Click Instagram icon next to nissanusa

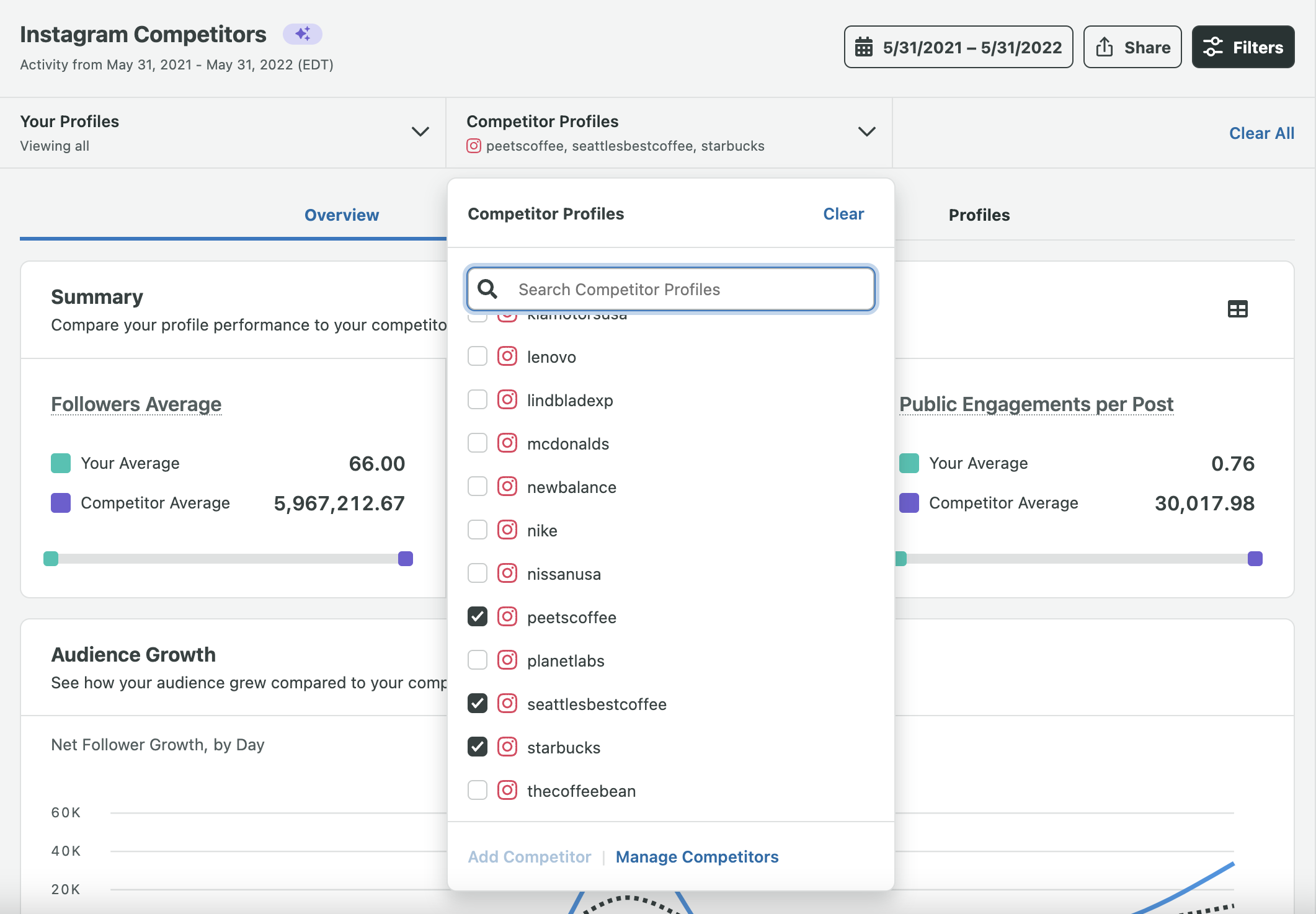507,574
